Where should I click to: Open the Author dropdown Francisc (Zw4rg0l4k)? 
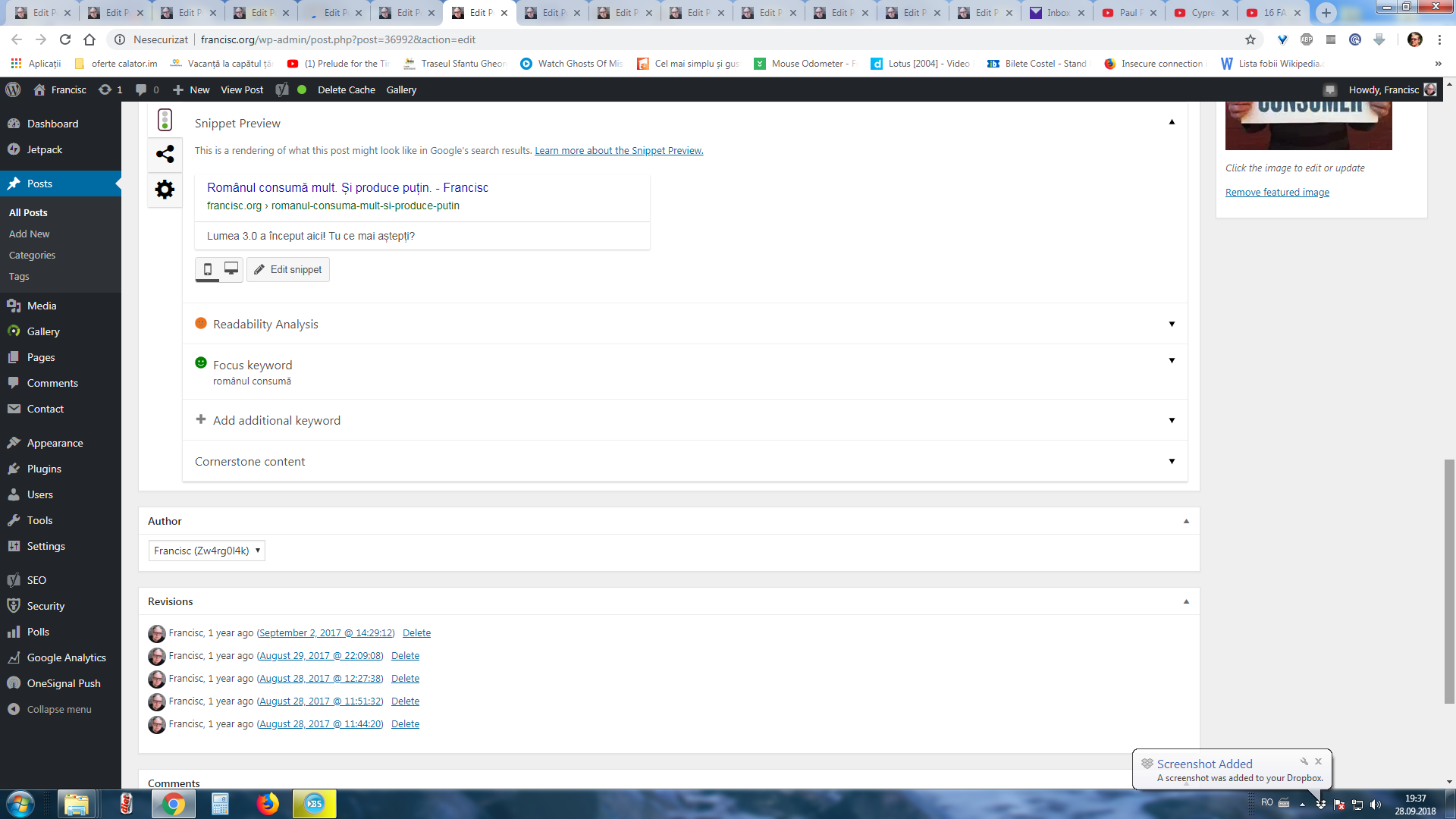206,551
